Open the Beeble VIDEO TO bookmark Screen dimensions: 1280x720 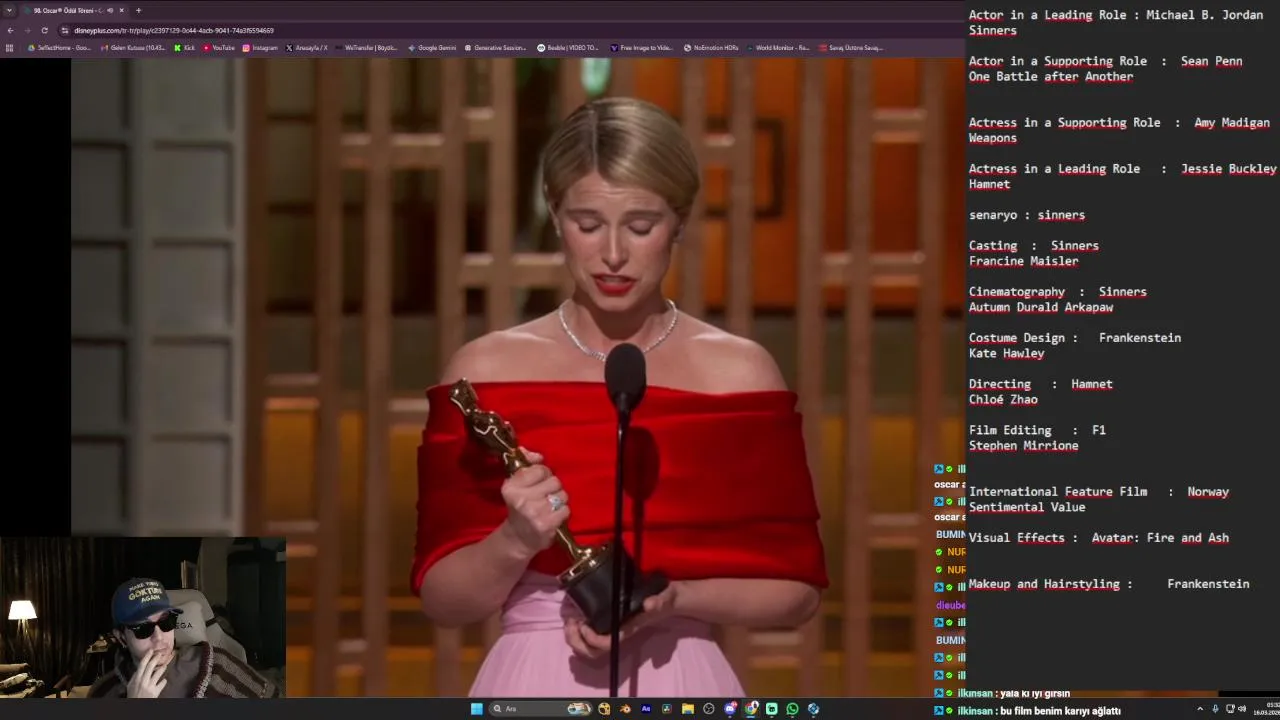(x=568, y=47)
